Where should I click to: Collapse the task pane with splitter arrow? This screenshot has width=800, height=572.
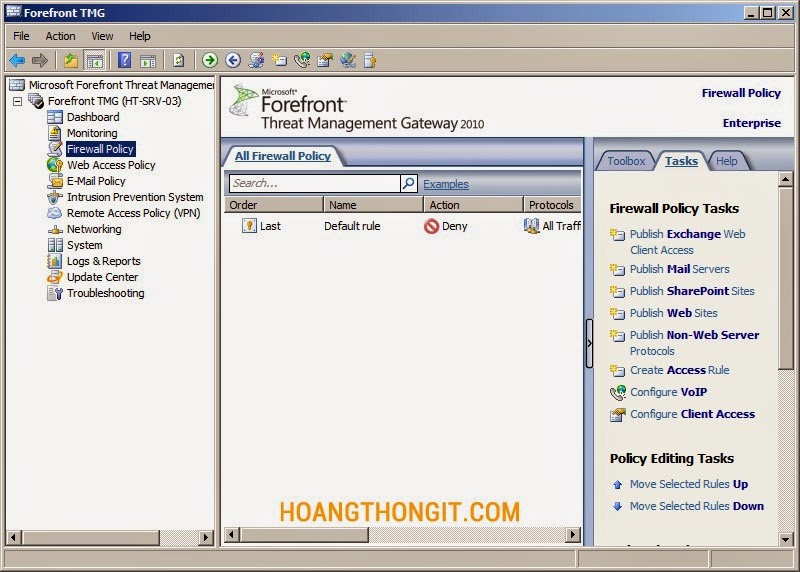[x=589, y=343]
